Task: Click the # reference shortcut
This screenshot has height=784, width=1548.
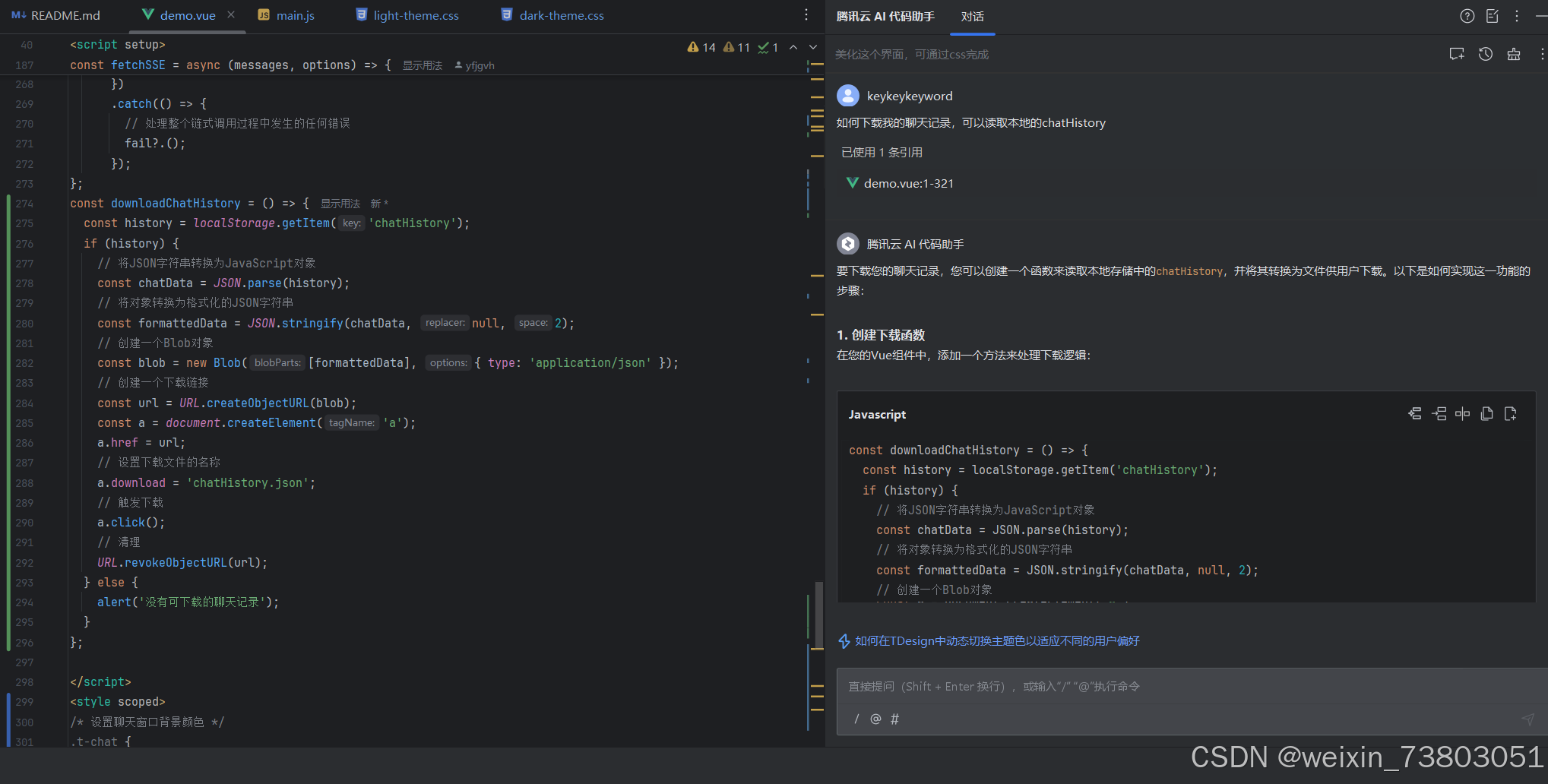Action: (x=894, y=719)
